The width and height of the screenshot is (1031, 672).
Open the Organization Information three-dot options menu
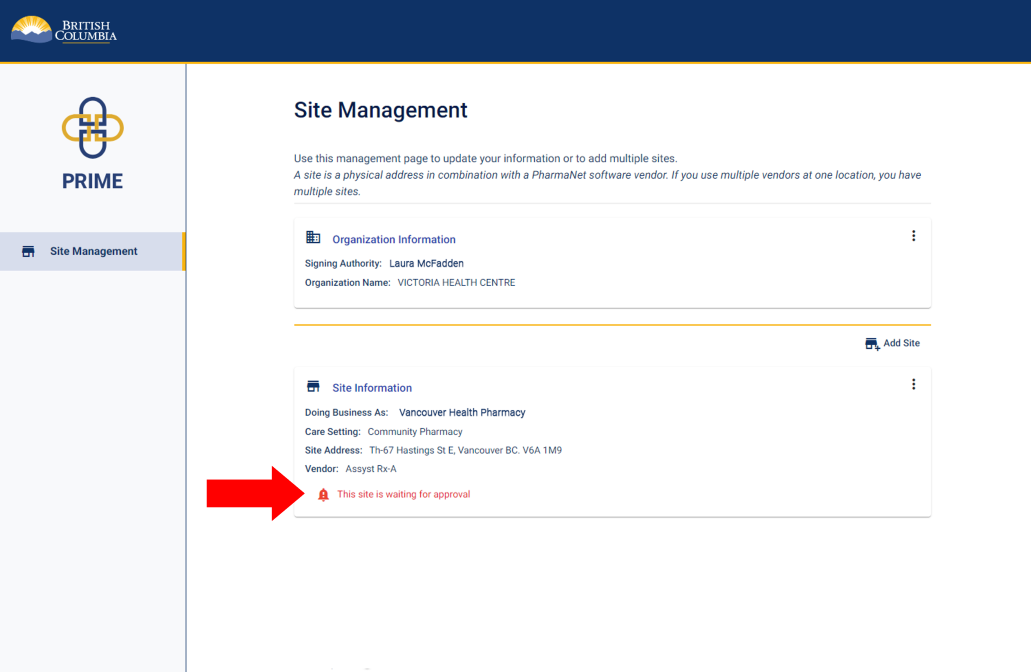[913, 236]
